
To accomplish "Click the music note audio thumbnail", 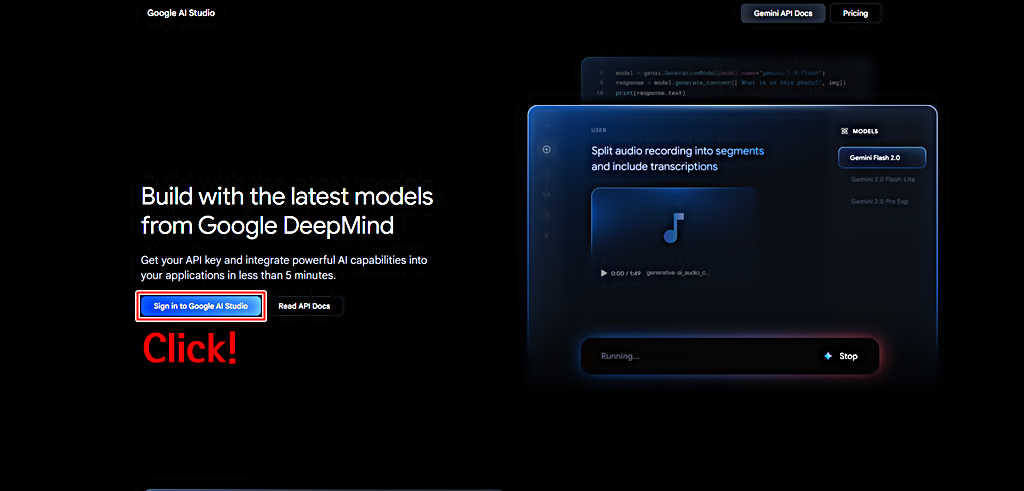I will tap(673, 228).
